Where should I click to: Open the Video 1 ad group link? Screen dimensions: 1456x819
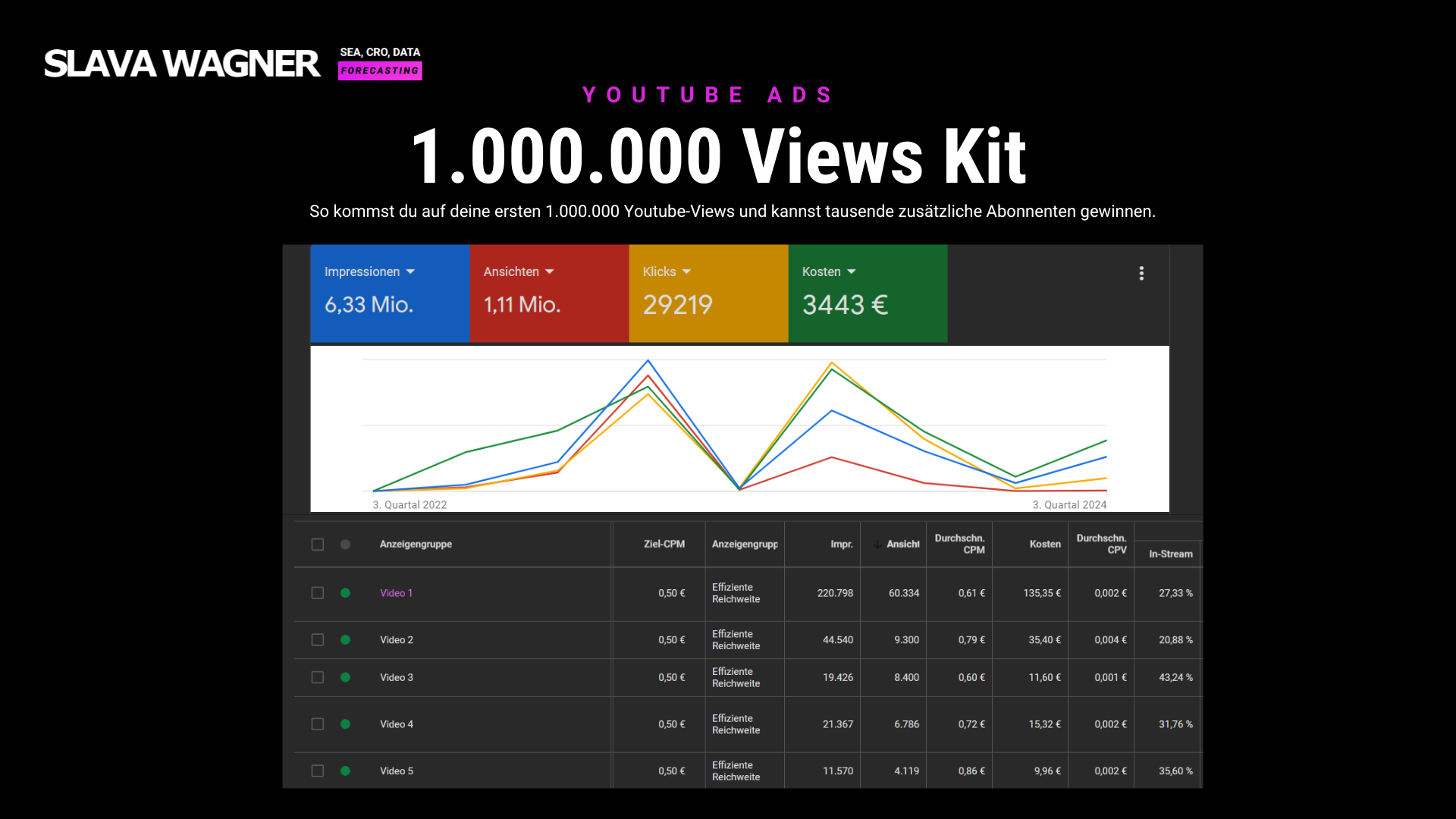click(x=397, y=593)
